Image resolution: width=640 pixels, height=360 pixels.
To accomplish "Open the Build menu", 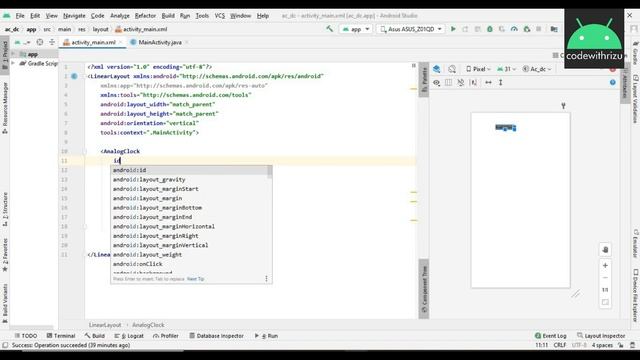I will click(168, 16).
